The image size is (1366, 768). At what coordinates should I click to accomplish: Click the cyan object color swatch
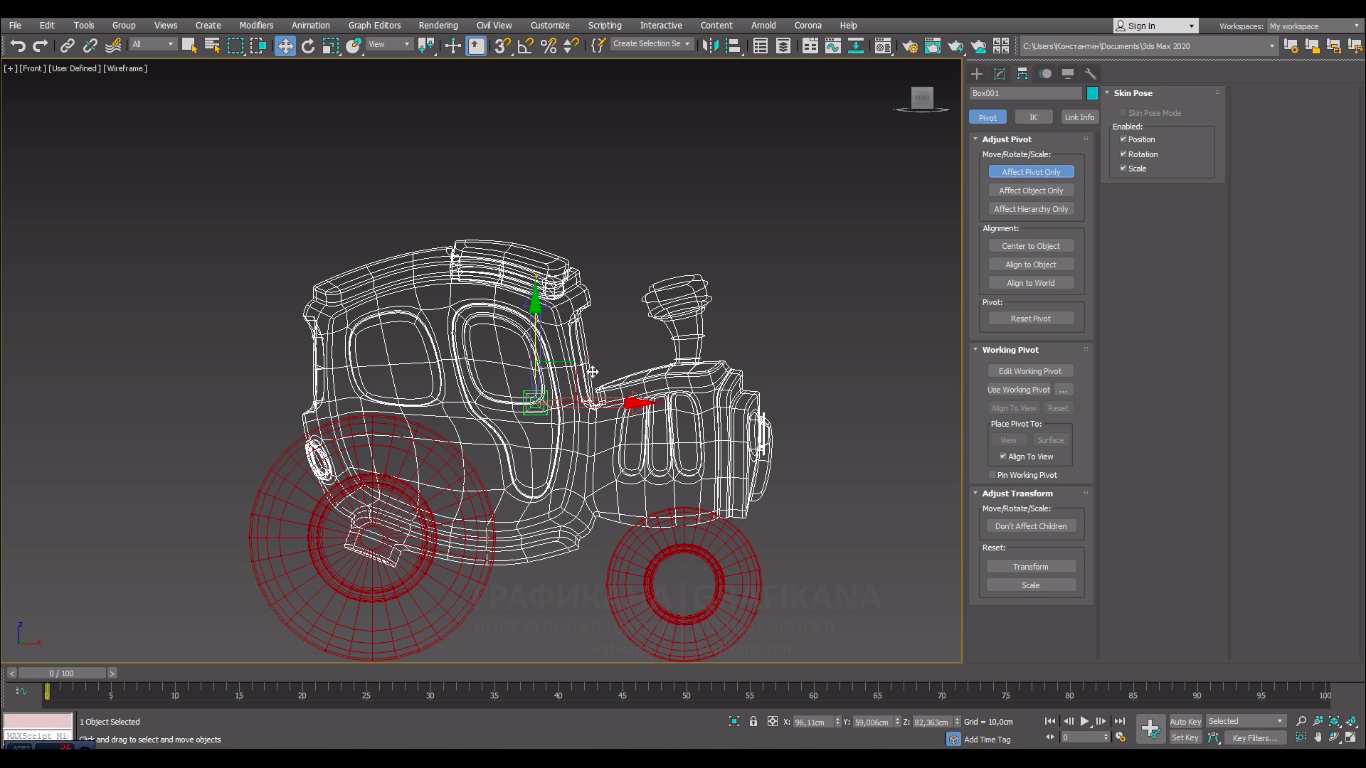1092,93
